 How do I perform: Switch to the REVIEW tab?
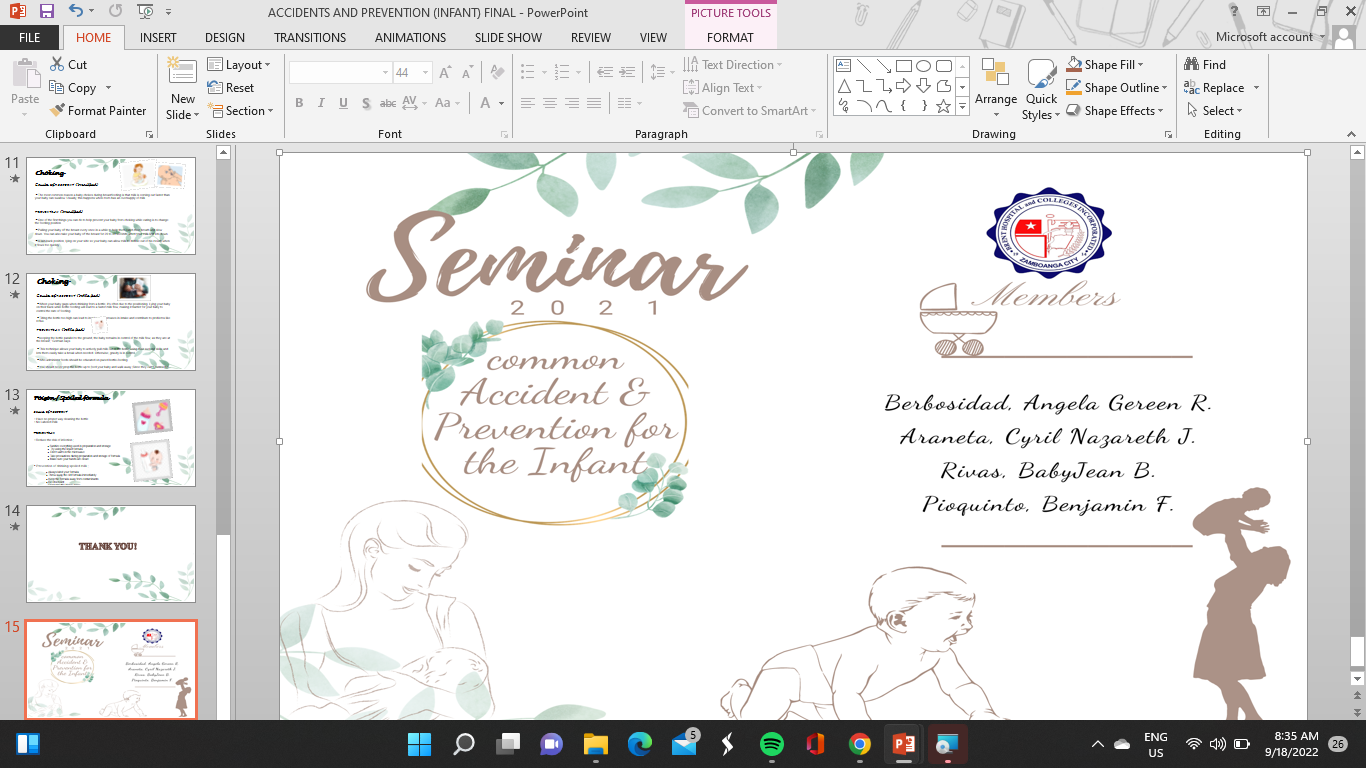coord(590,38)
